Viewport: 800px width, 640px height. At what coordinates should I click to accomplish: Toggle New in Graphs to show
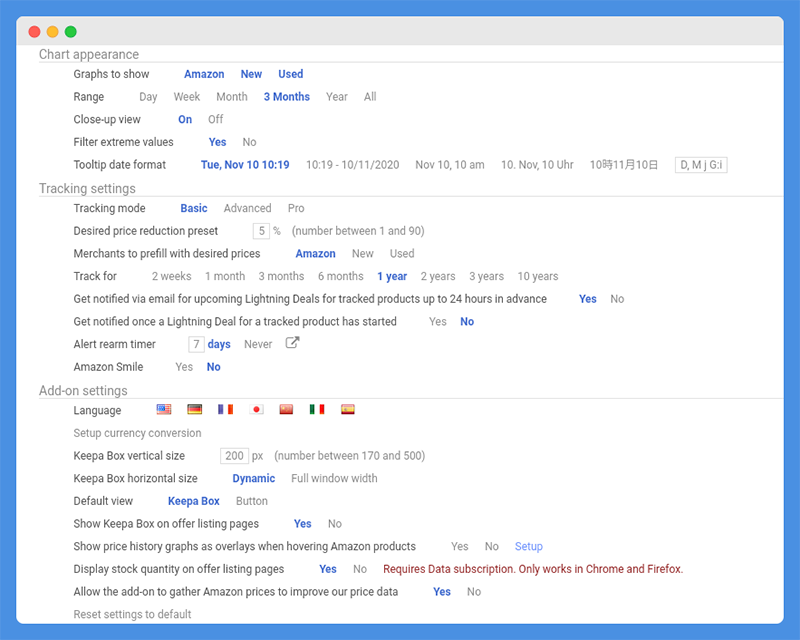click(252, 74)
